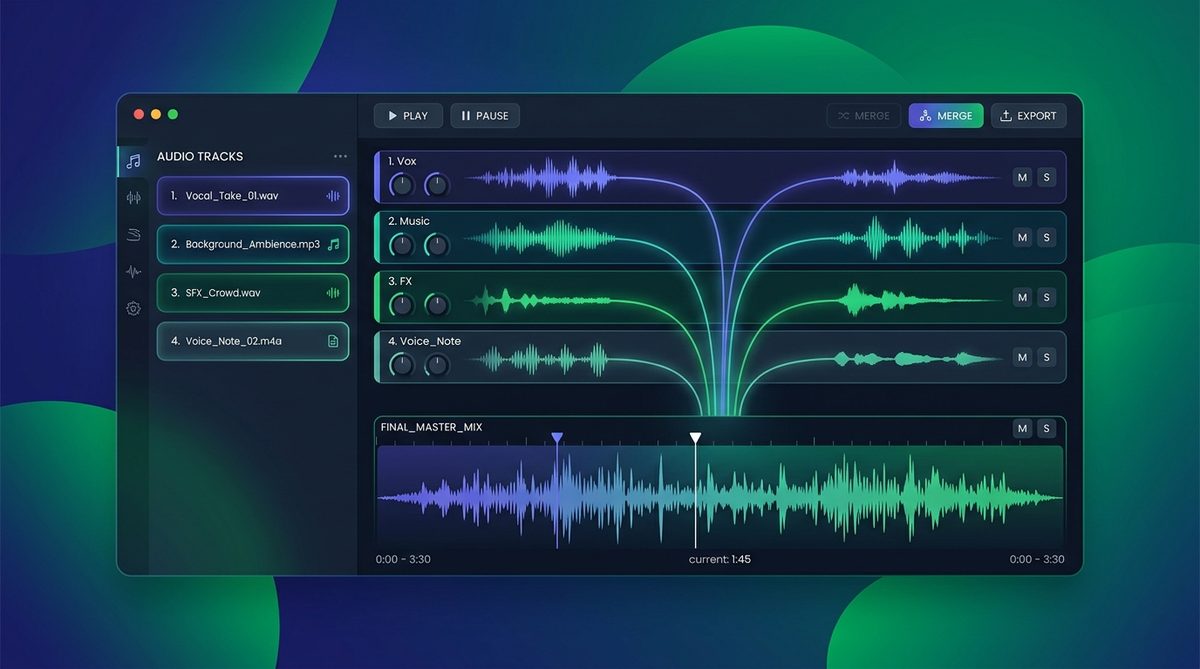The height and width of the screenshot is (669, 1200).
Task: Click waveform icon on Vocal_Take_01.wav
Action: tap(333, 196)
